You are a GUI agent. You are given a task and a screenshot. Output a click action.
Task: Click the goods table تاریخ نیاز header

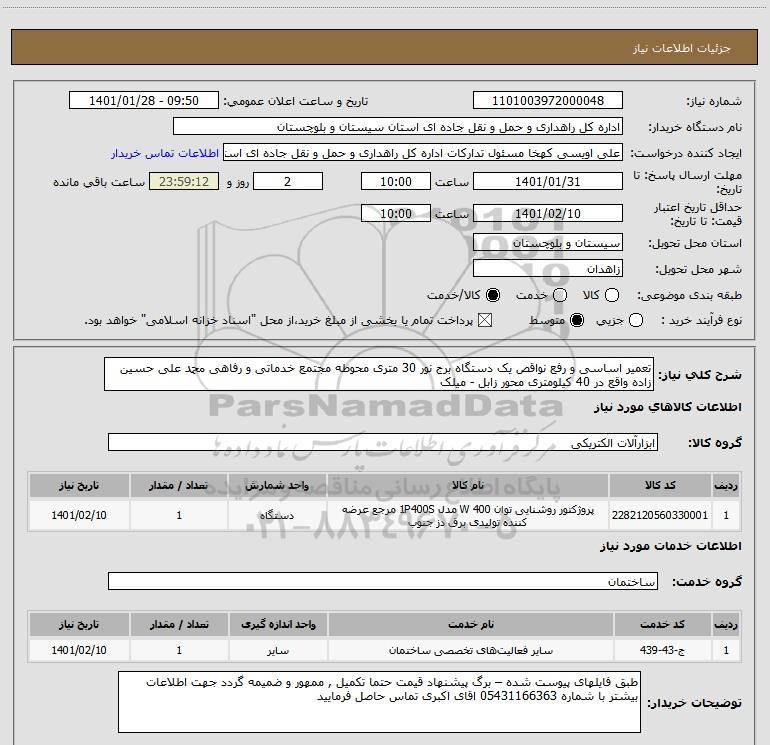click(79, 485)
